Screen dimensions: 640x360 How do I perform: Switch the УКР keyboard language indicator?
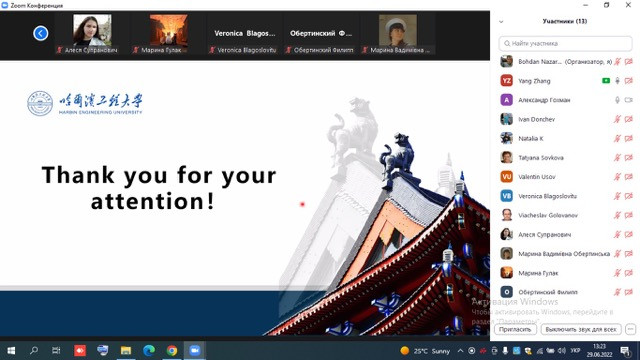pos(575,351)
